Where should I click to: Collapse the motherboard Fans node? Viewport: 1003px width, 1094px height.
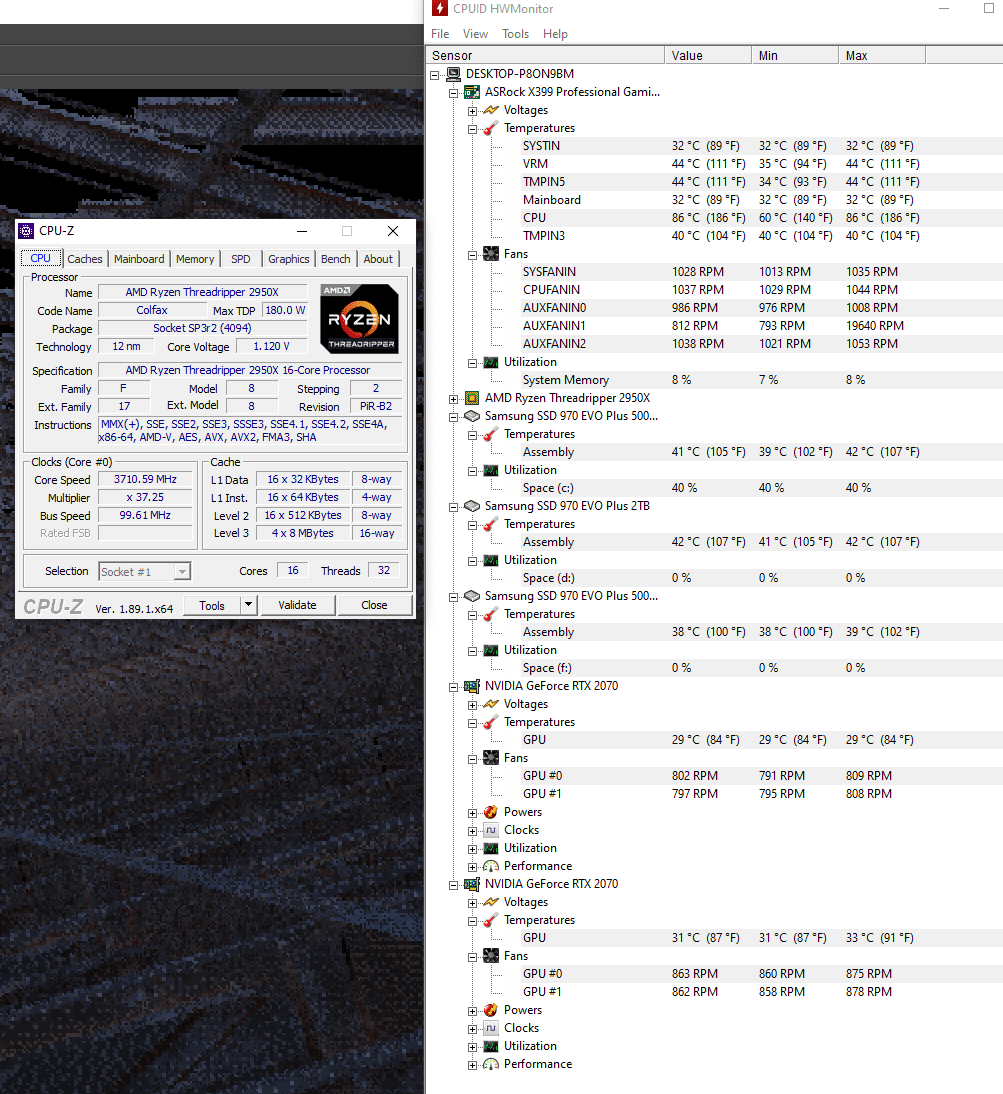(472, 255)
